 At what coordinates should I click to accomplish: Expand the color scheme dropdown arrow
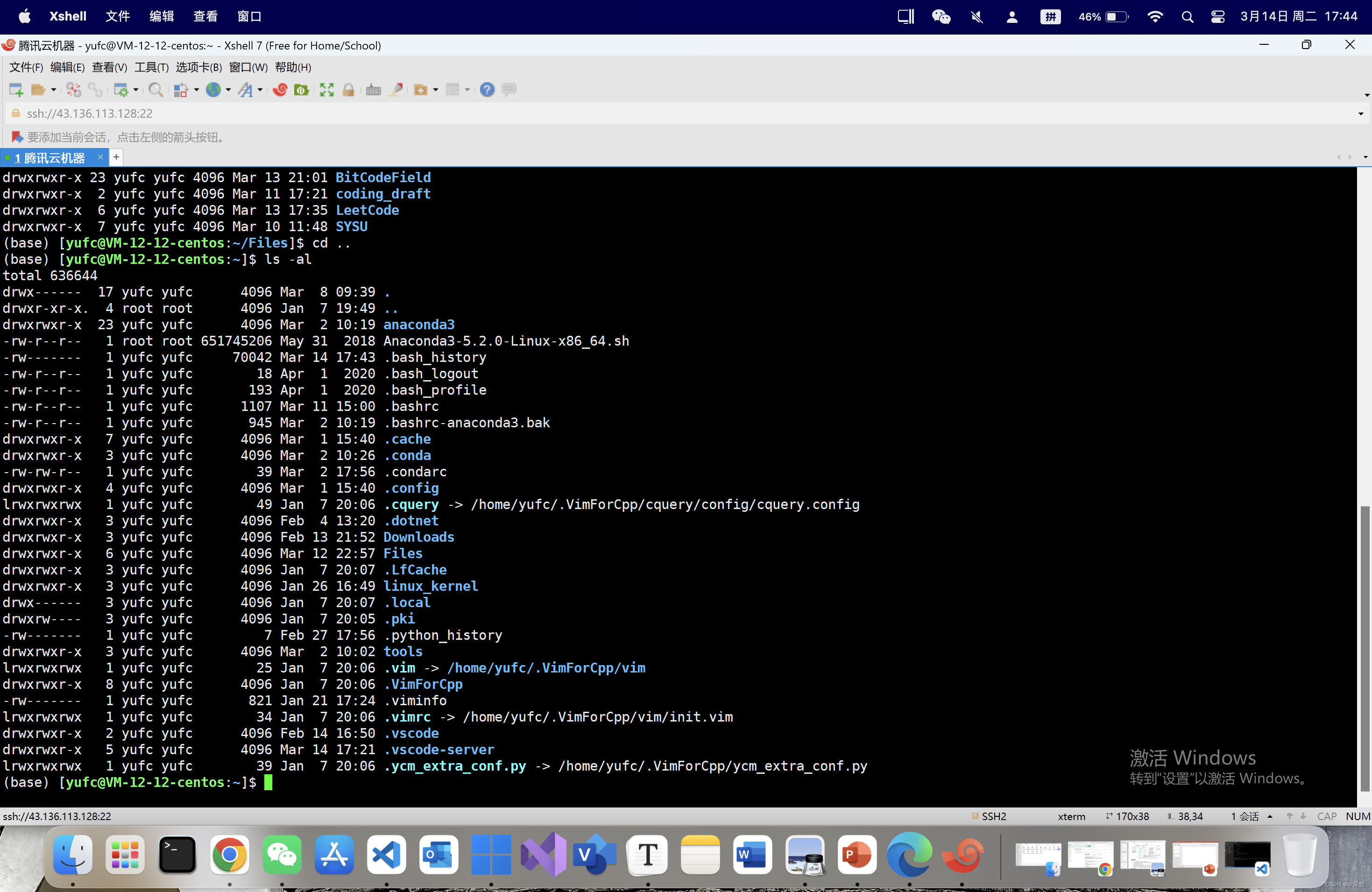pyautogui.click(x=197, y=89)
